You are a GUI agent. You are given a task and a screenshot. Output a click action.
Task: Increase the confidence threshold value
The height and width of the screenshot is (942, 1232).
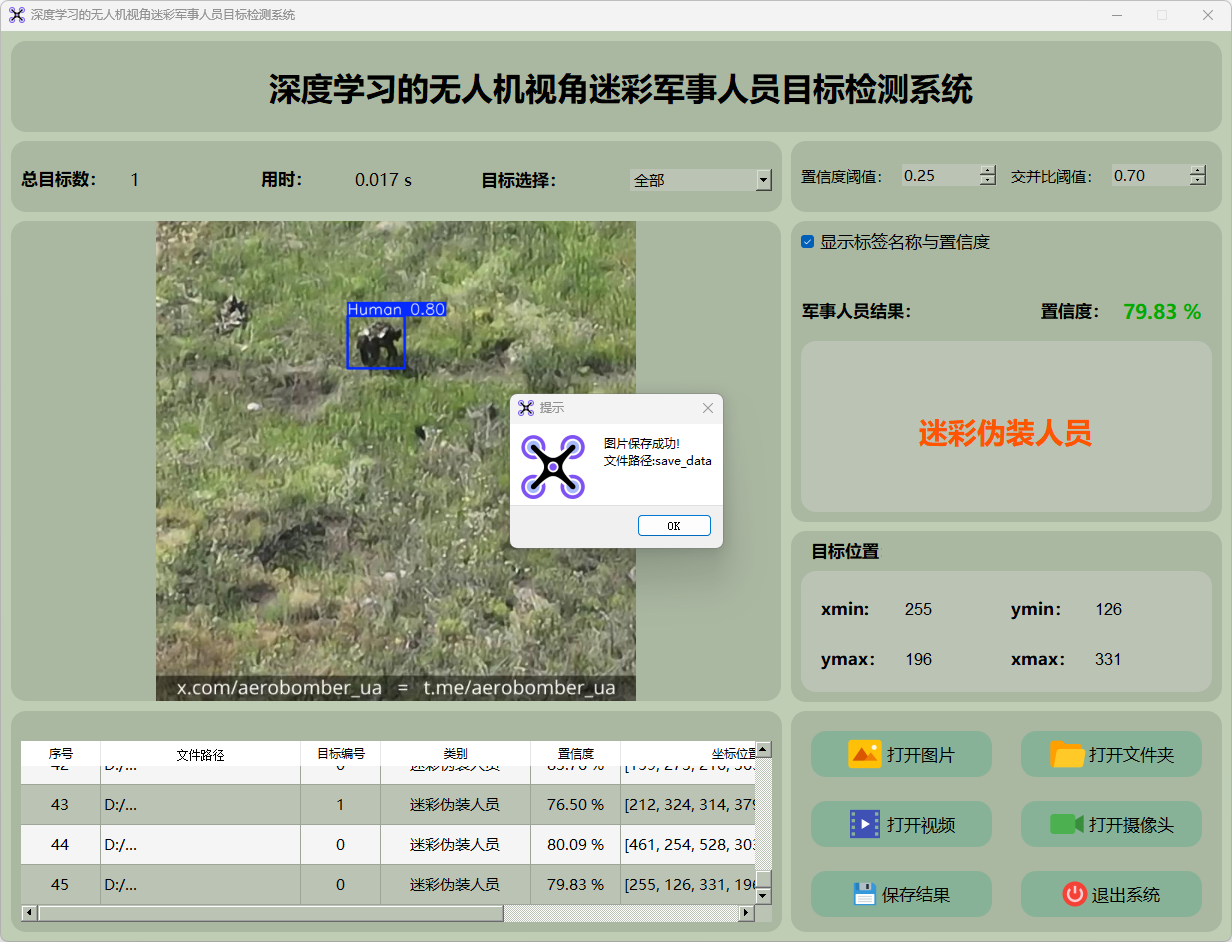pyautogui.click(x=988, y=170)
